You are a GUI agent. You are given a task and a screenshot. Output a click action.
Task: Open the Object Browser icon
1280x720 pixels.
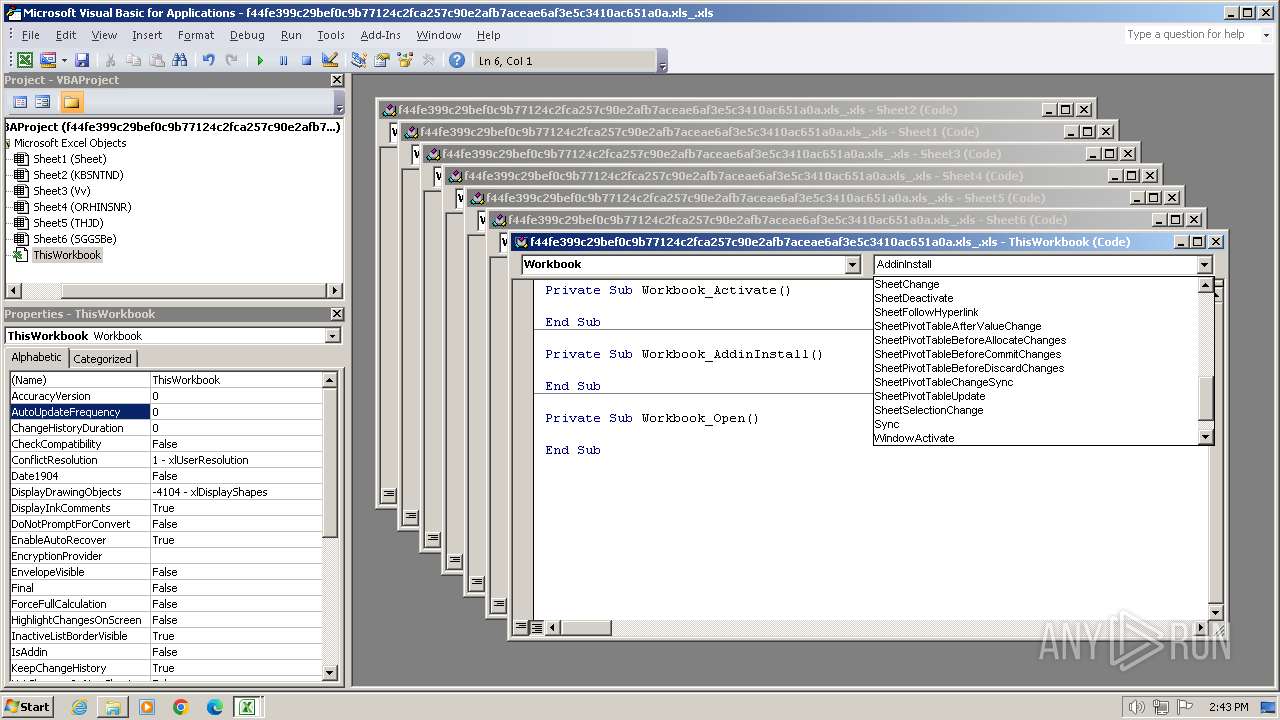click(405, 60)
